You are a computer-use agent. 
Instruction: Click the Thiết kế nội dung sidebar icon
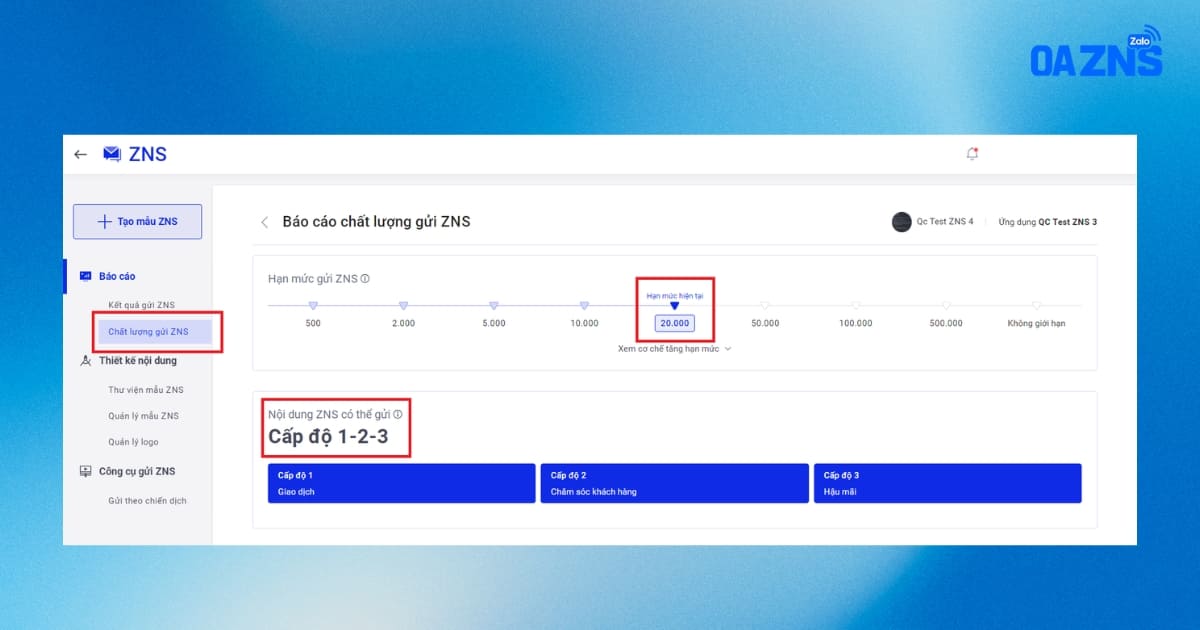pyautogui.click(x=85, y=360)
